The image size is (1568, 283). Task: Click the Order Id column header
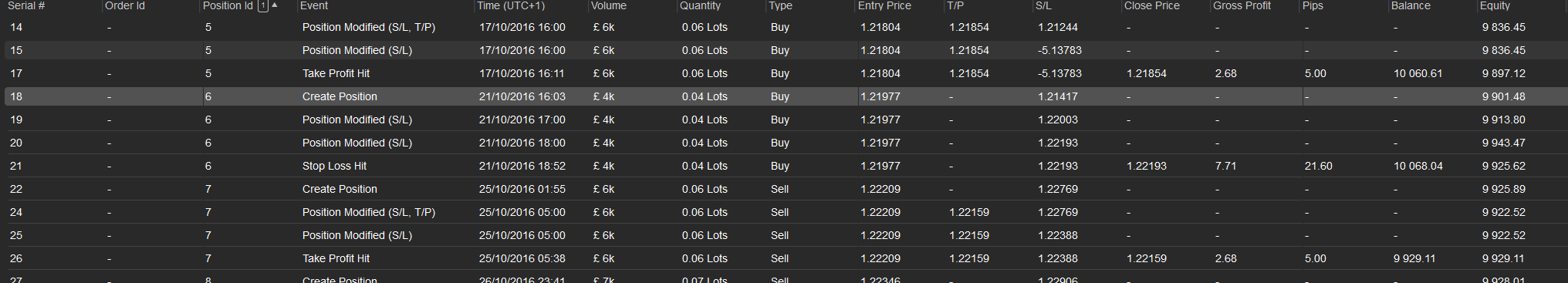point(125,5)
